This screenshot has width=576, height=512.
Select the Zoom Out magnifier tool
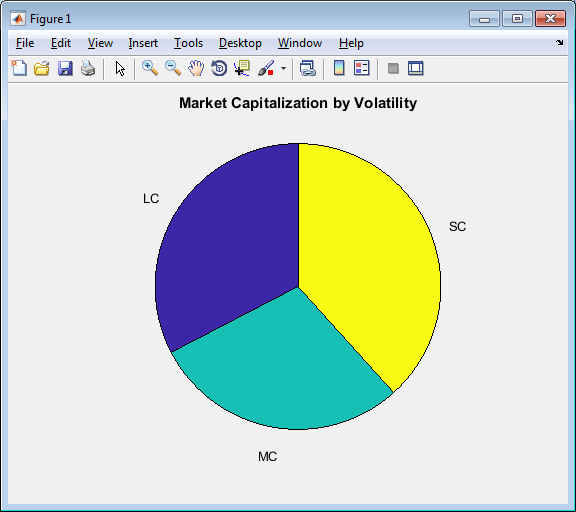pos(173,68)
